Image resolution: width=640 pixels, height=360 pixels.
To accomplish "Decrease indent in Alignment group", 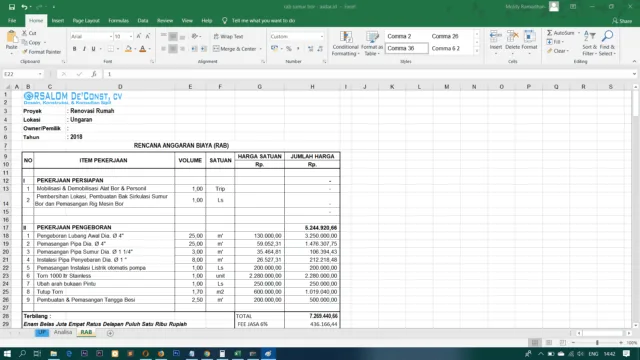I will point(194,49).
